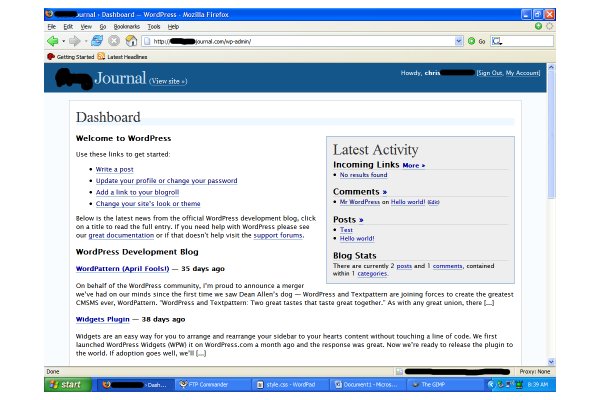Open the View menu
The image size is (600, 400).
86,26
